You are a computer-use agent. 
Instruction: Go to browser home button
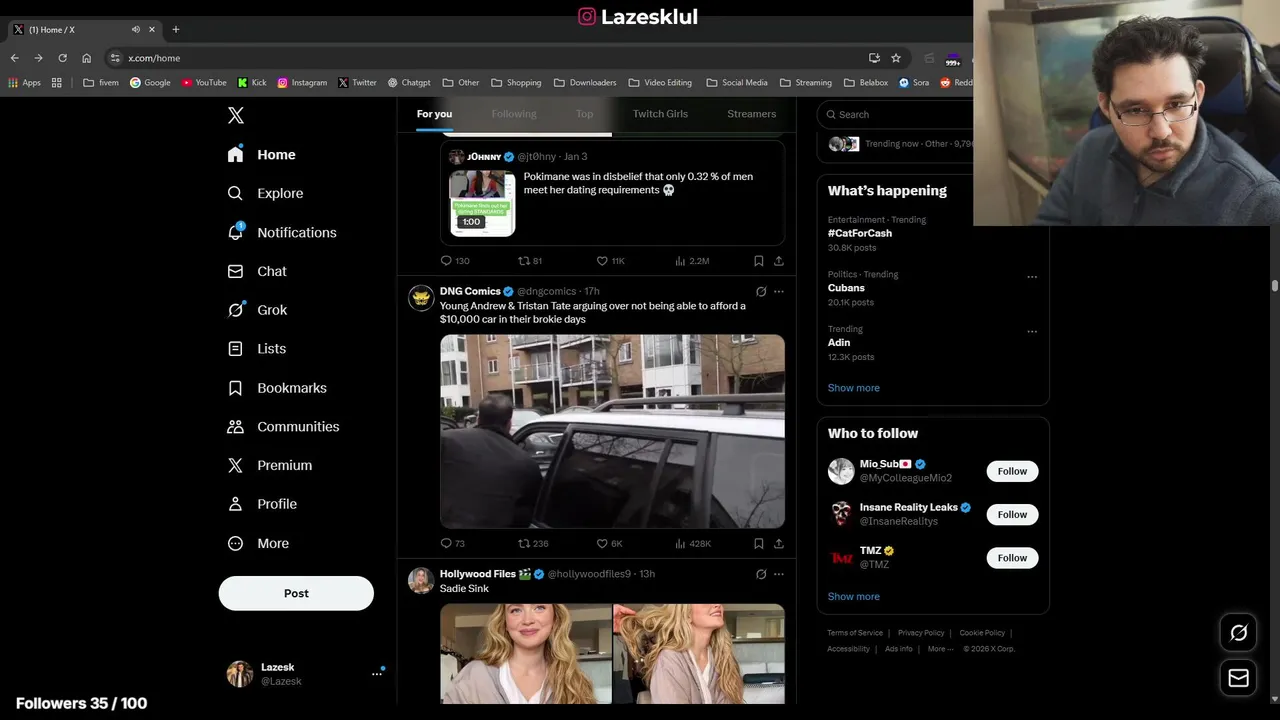click(x=86, y=58)
